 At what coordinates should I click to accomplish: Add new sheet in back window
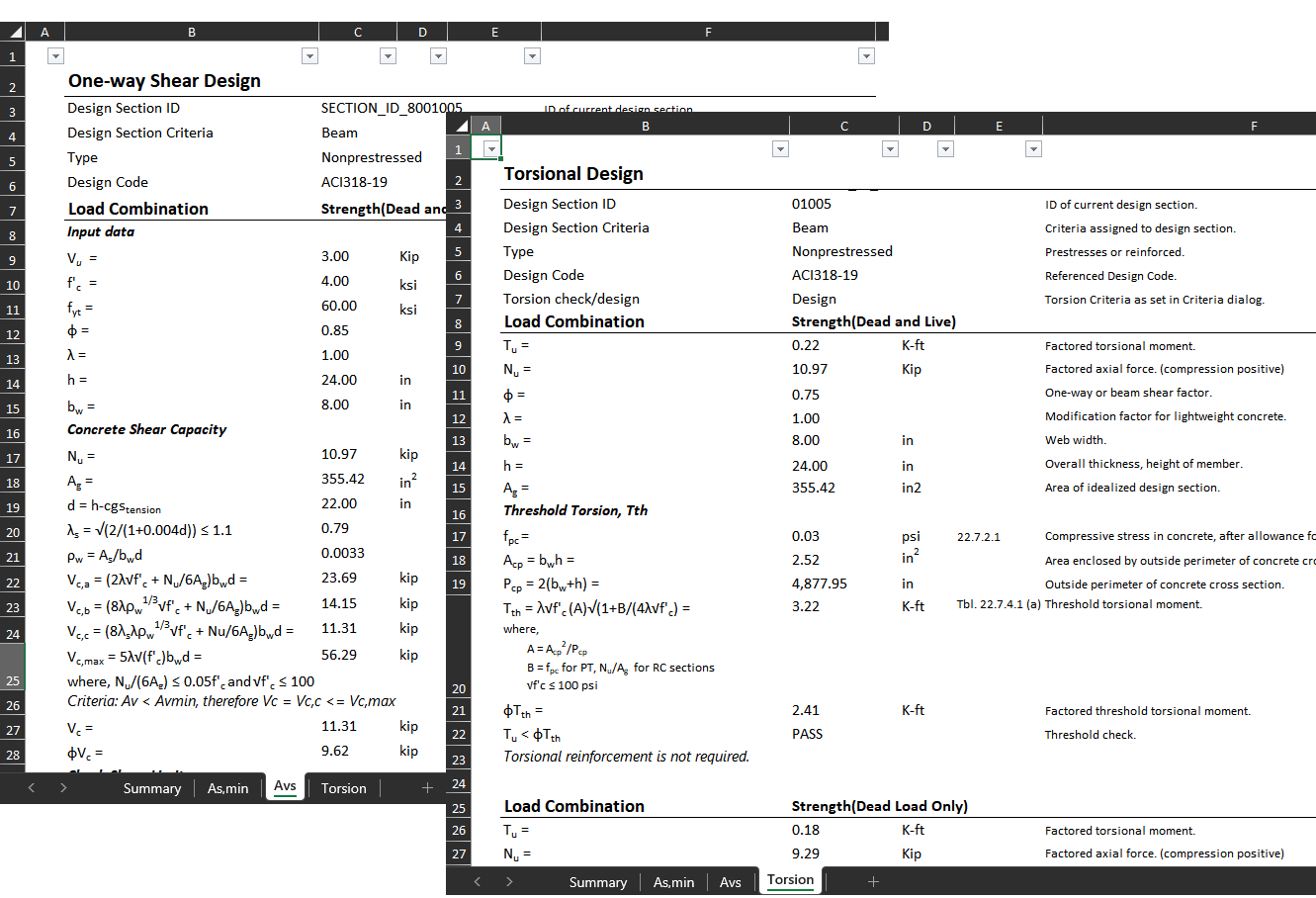tap(427, 788)
